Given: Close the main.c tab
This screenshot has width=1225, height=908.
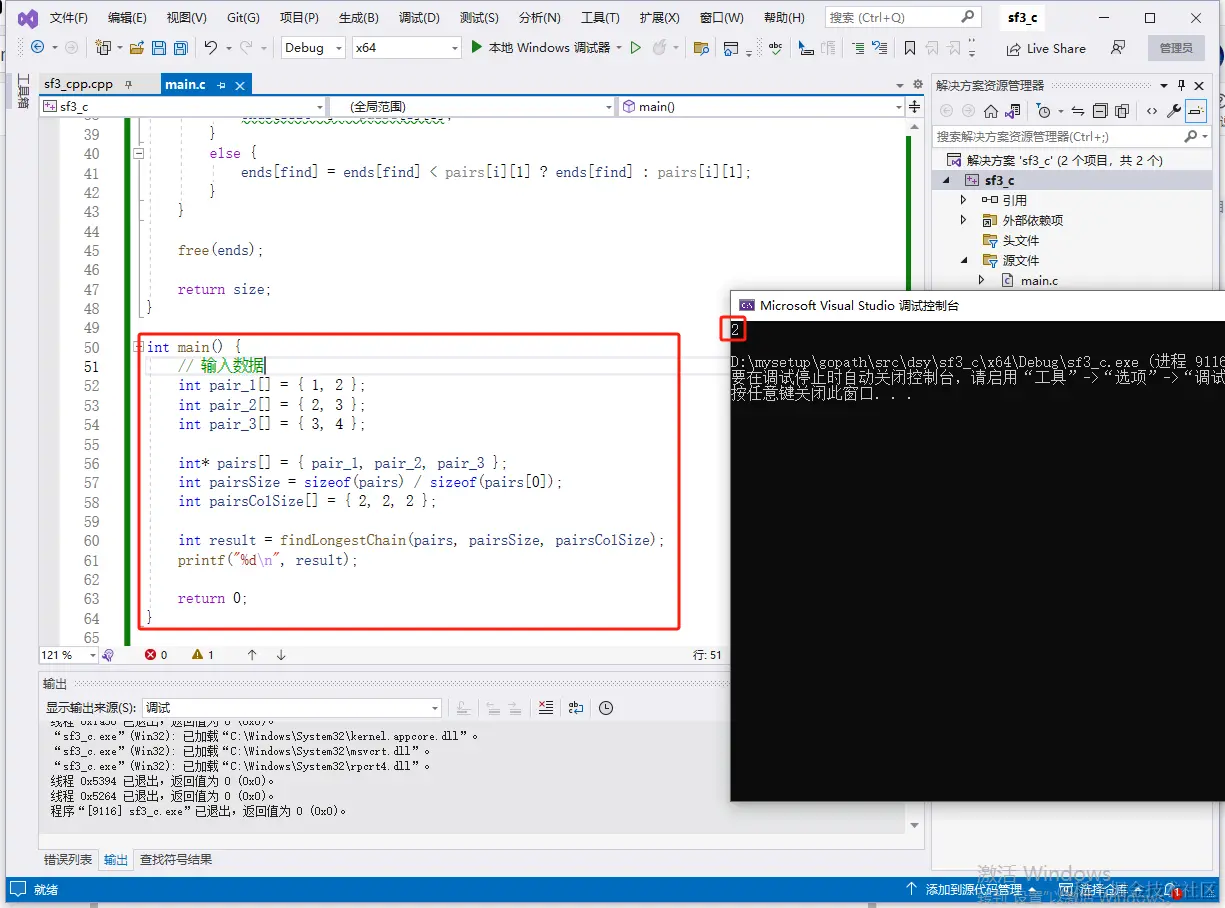Looking at the screenshot, I should click(240, 85).
